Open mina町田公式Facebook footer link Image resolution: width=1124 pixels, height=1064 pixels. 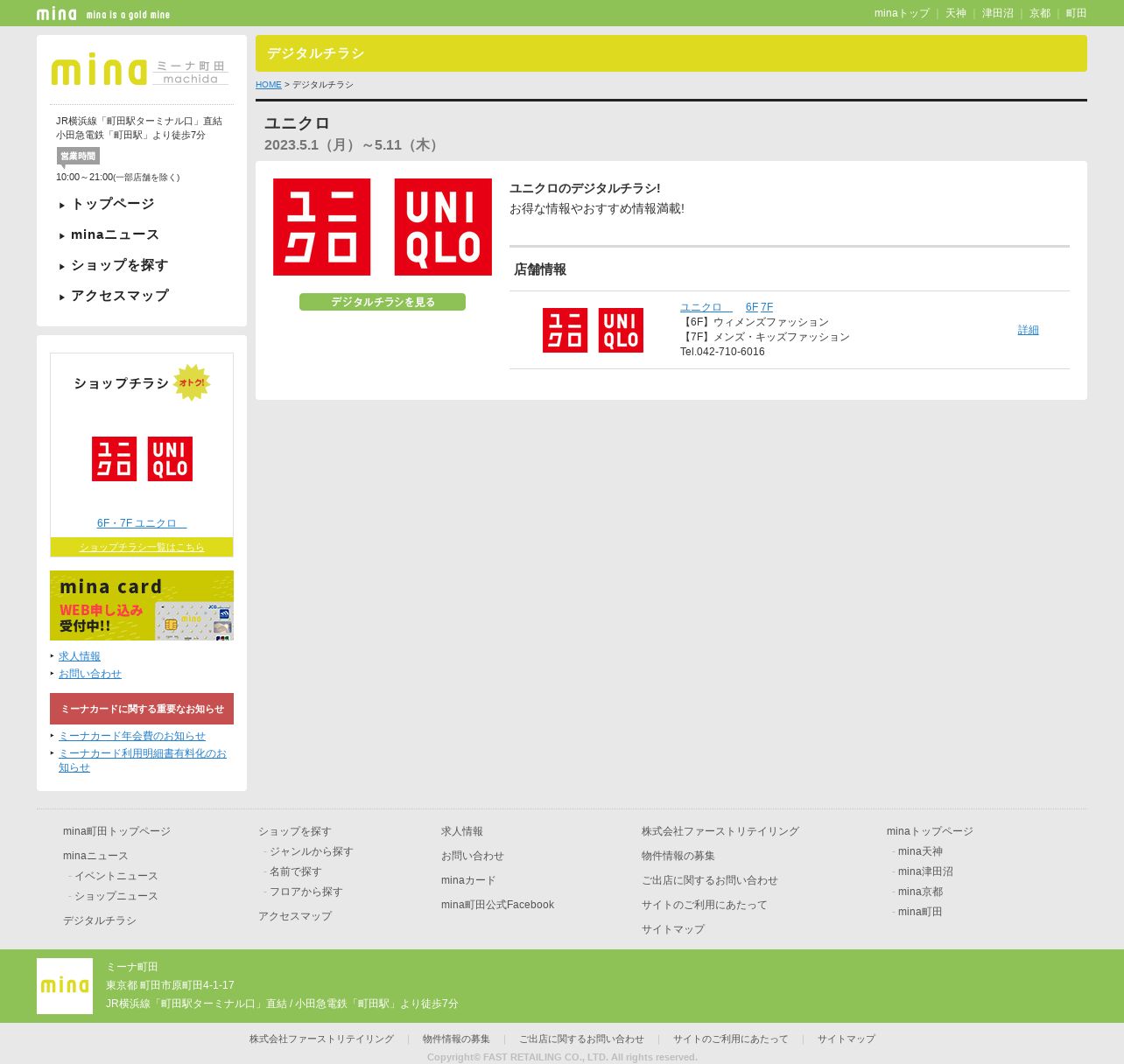coord(497,905)
